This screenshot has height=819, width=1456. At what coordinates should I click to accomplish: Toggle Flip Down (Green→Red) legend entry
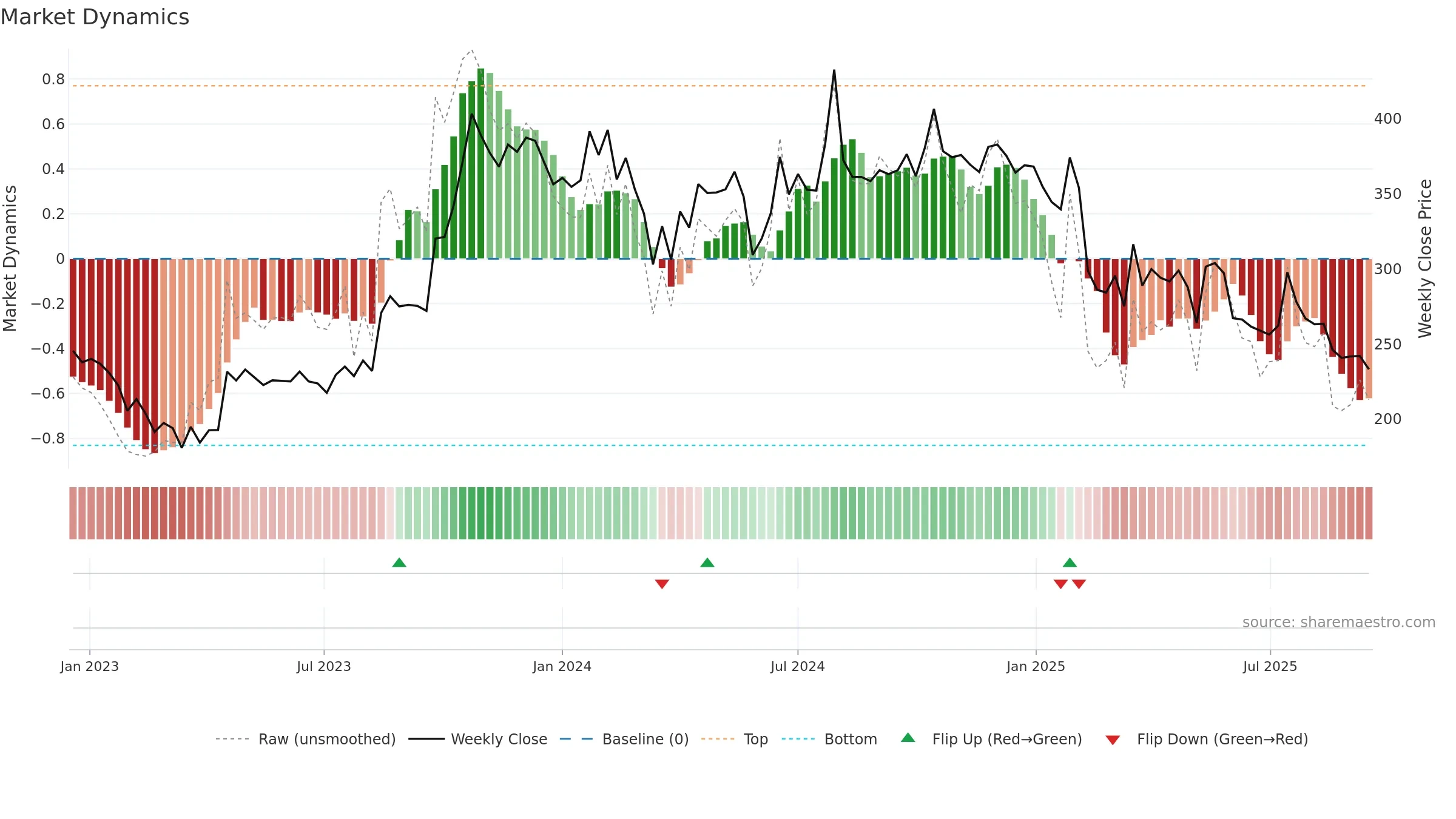1207,739
